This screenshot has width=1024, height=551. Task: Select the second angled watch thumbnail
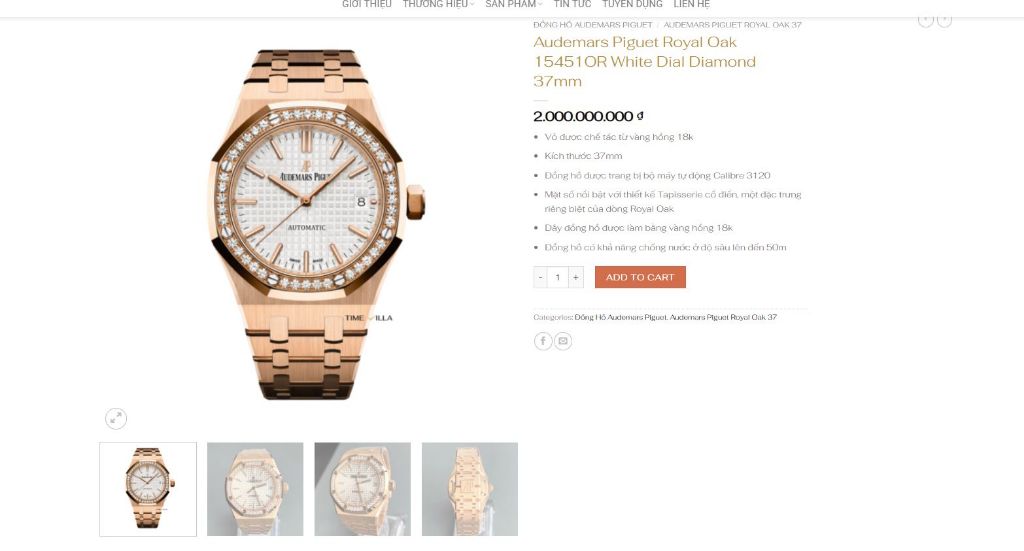coord(255,490)
